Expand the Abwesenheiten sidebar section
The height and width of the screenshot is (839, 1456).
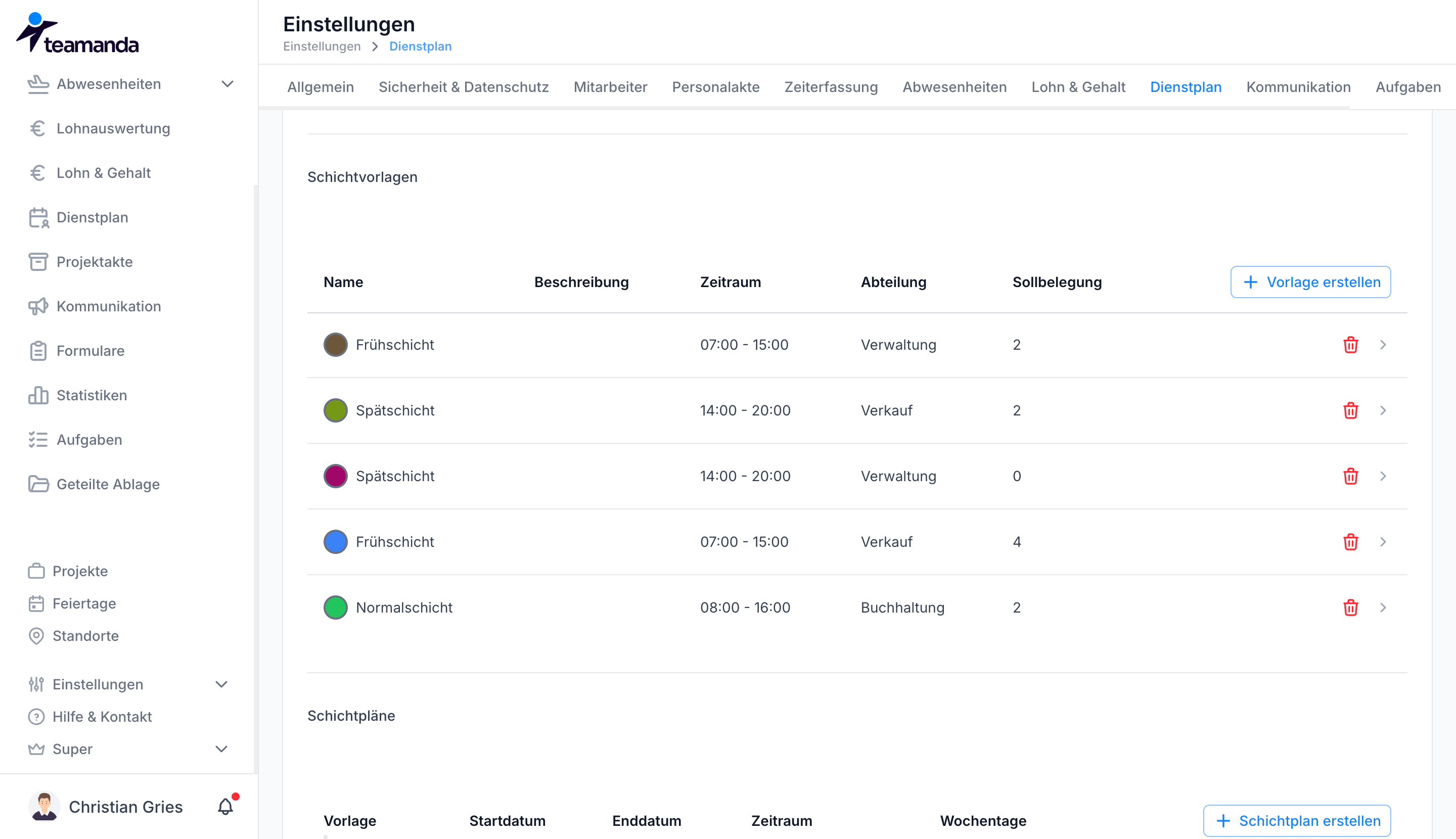click(x=227, y=84)
